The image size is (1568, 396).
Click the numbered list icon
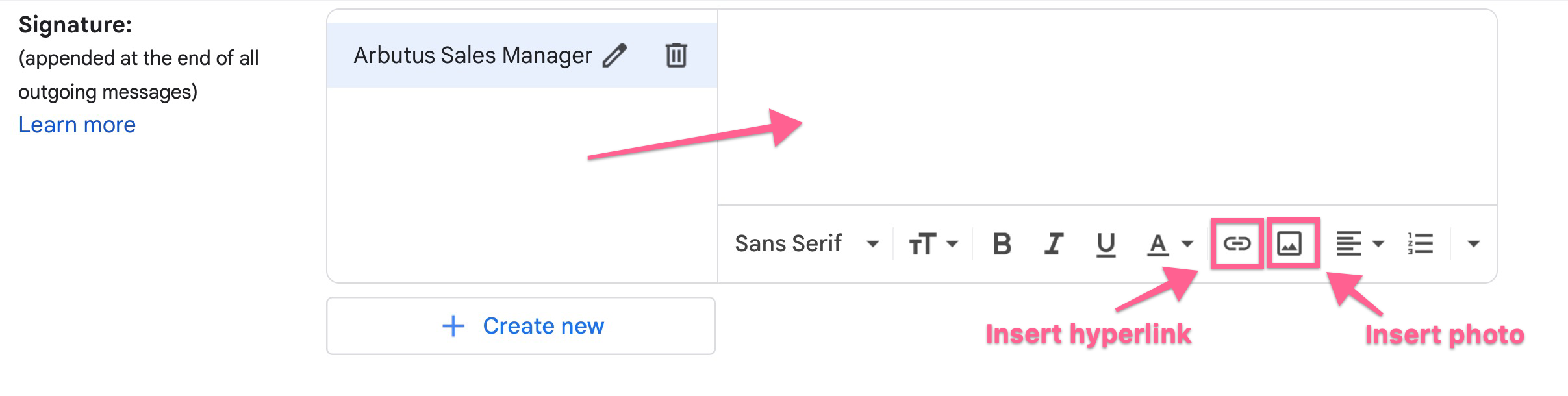tap(1419, 244)
